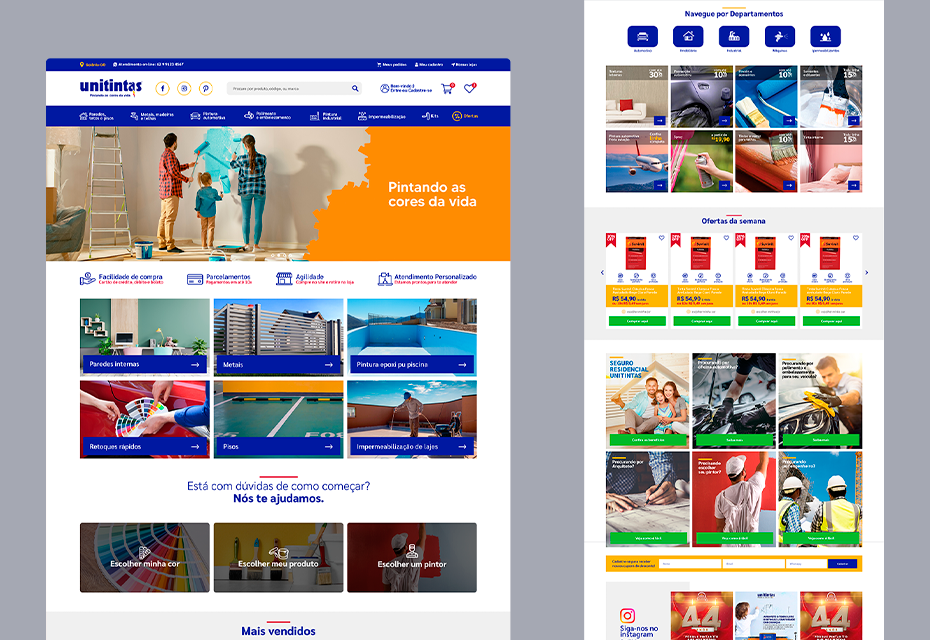Open Metais, madeiras e telhas menu

[x=152, y=116]
